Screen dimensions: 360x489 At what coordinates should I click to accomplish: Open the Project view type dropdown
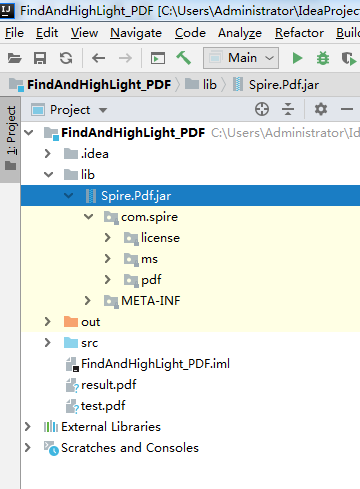pyautogui.click(x=69, y=110)
